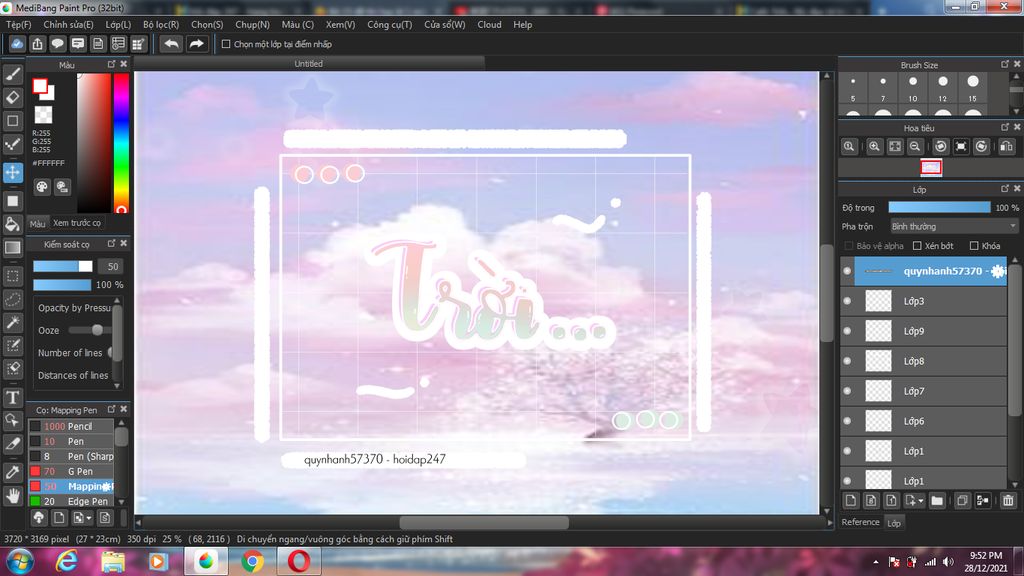Toggle 'Chọn một lớp tại điểm nhấp' checkbox
Image resolution: width=1024 pixels, height=576 pixels.
click(x=226, y=44)
